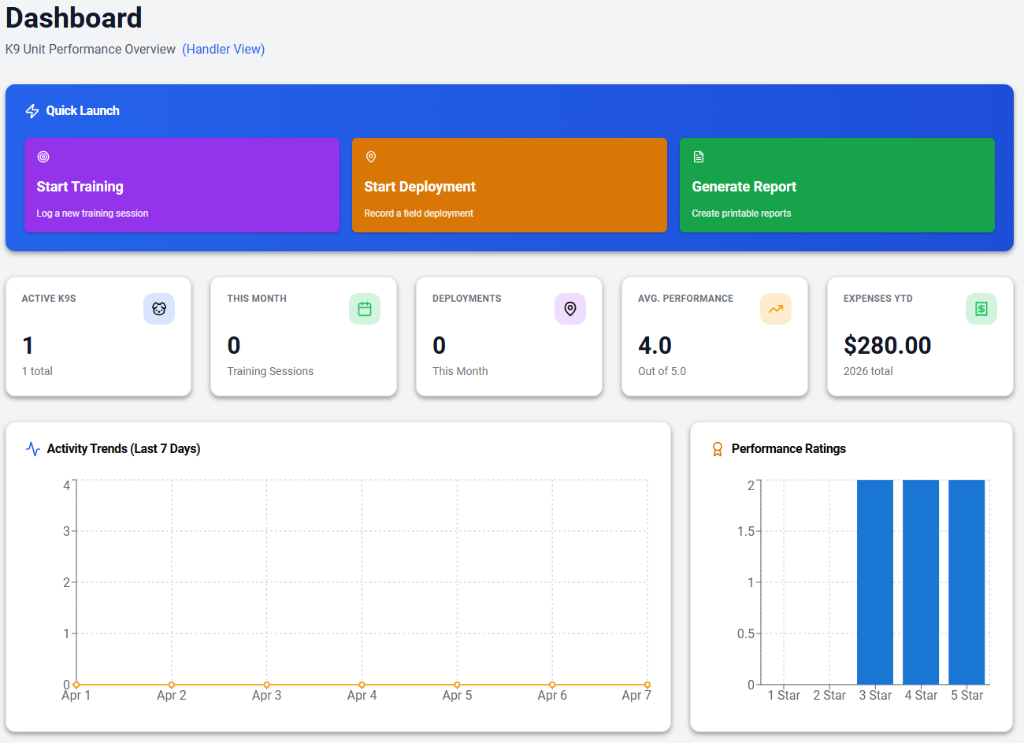Click the "THIS MONTH" card label
This screenshot has height=743, width=1024.
[257, 298]
